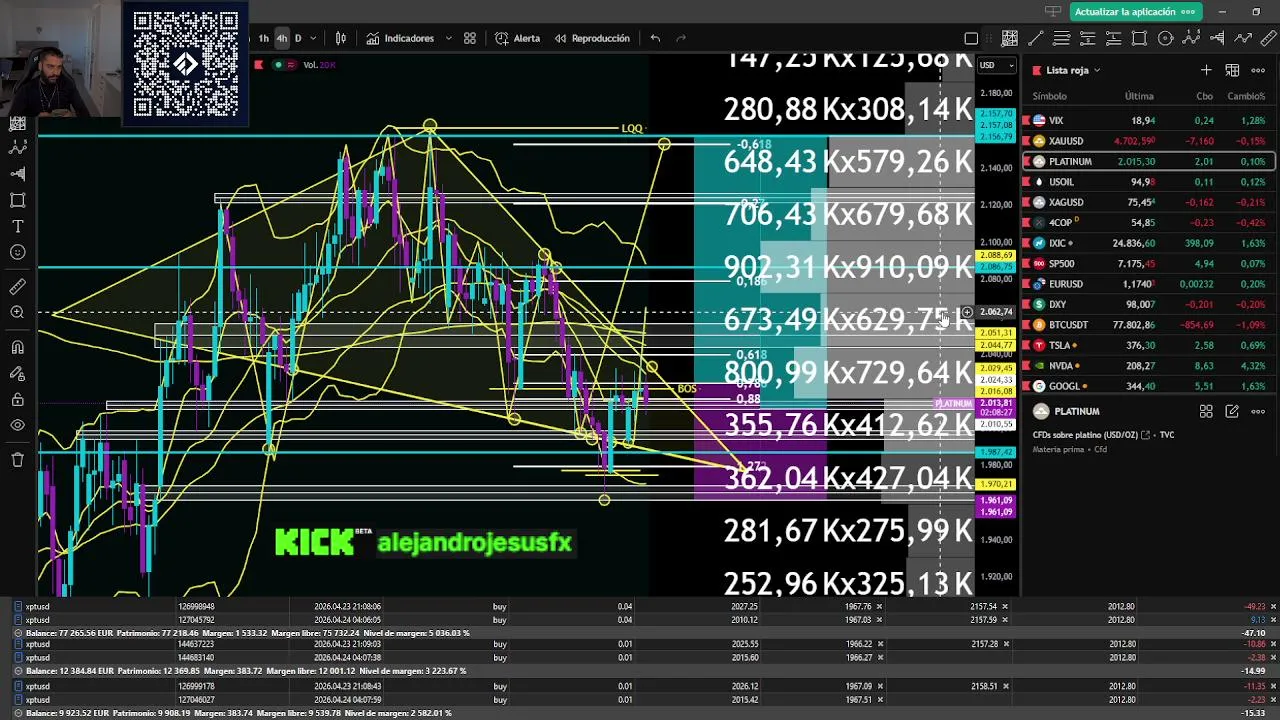Toggle the Vol indicator visibility pill
Image resolution: width=1280 pixels, height=720 pixels.
point(285,65)
